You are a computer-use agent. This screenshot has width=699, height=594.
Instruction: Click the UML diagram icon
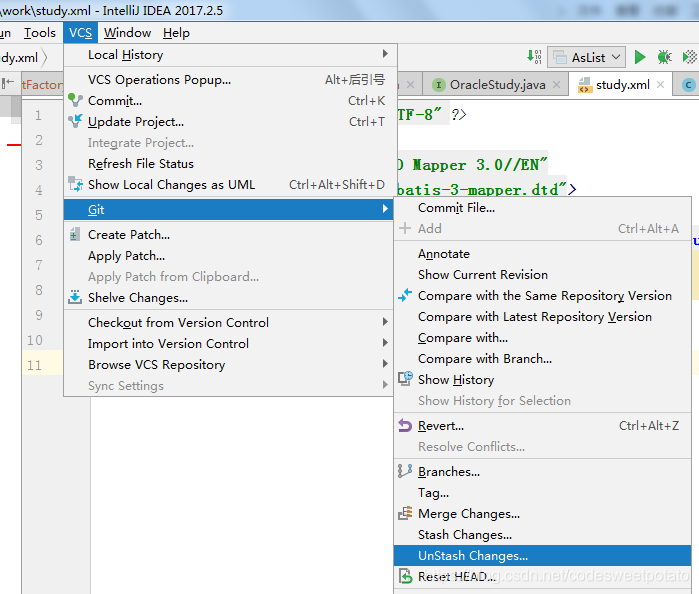[75, 184]
